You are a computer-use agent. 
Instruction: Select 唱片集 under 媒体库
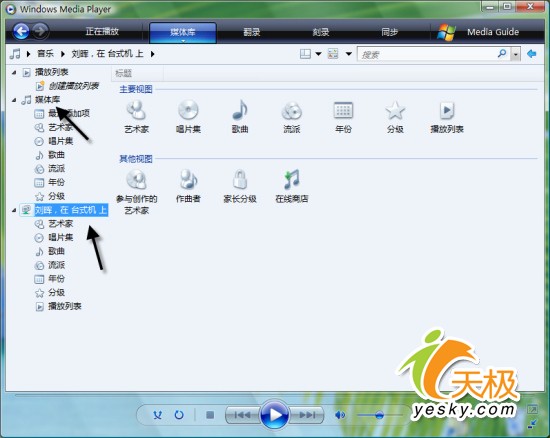tap(60, 141)
